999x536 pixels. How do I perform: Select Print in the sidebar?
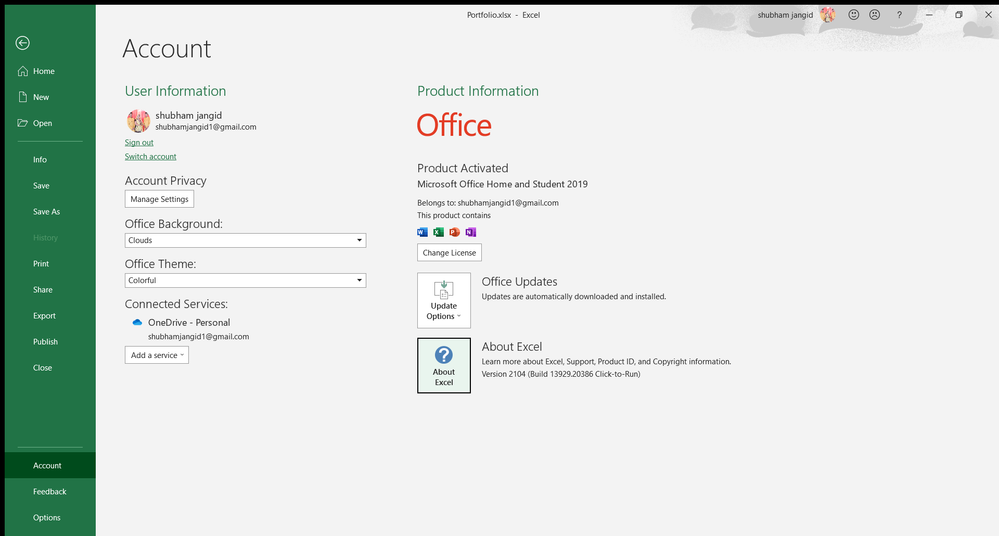click(x=50, y=264)
